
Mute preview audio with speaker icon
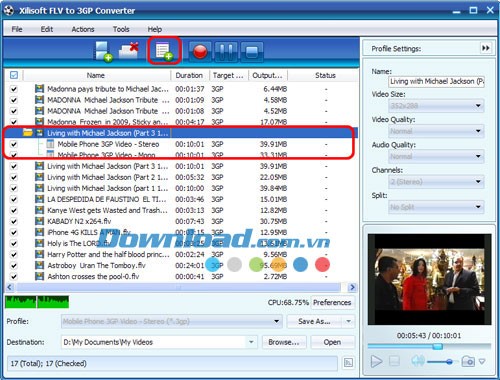pyautogui.click(x=417, y=361)
